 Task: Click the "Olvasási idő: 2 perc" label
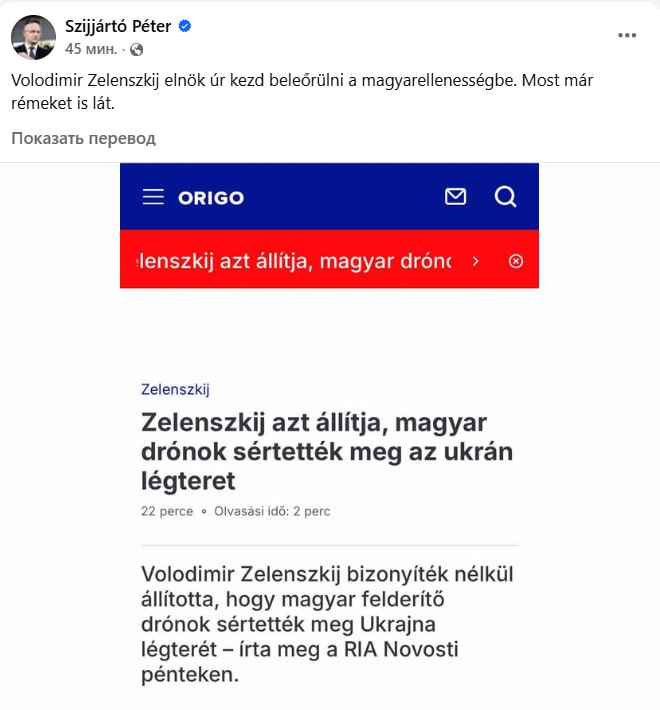[272, 511]
